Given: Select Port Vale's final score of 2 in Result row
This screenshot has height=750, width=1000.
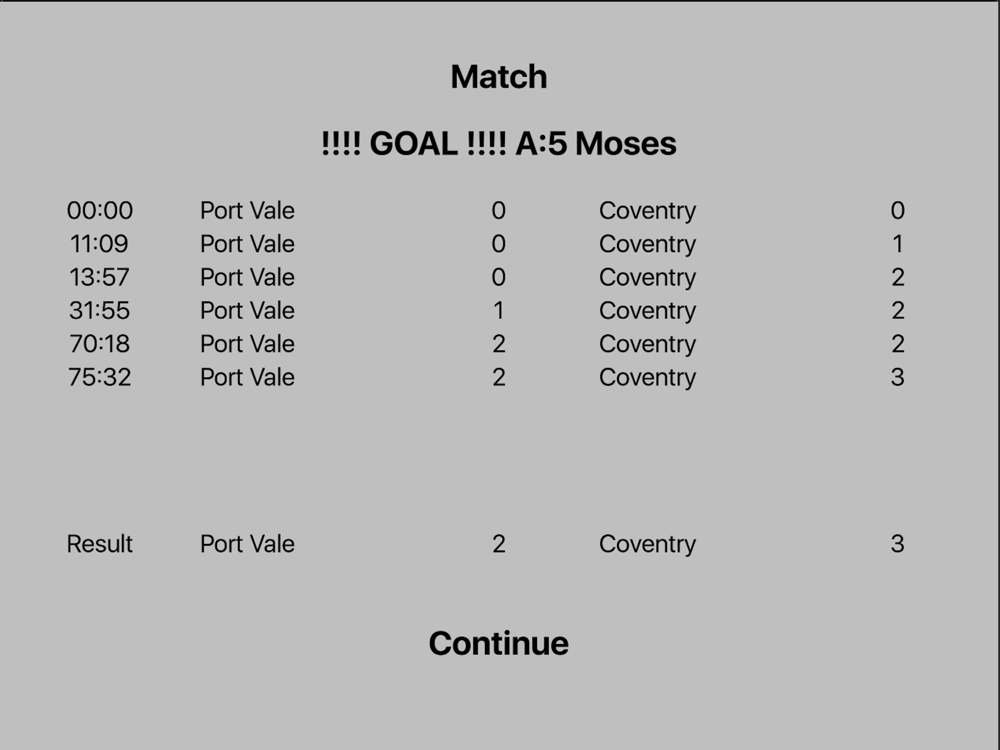Looking at the screenshot, I should point(499,544).
